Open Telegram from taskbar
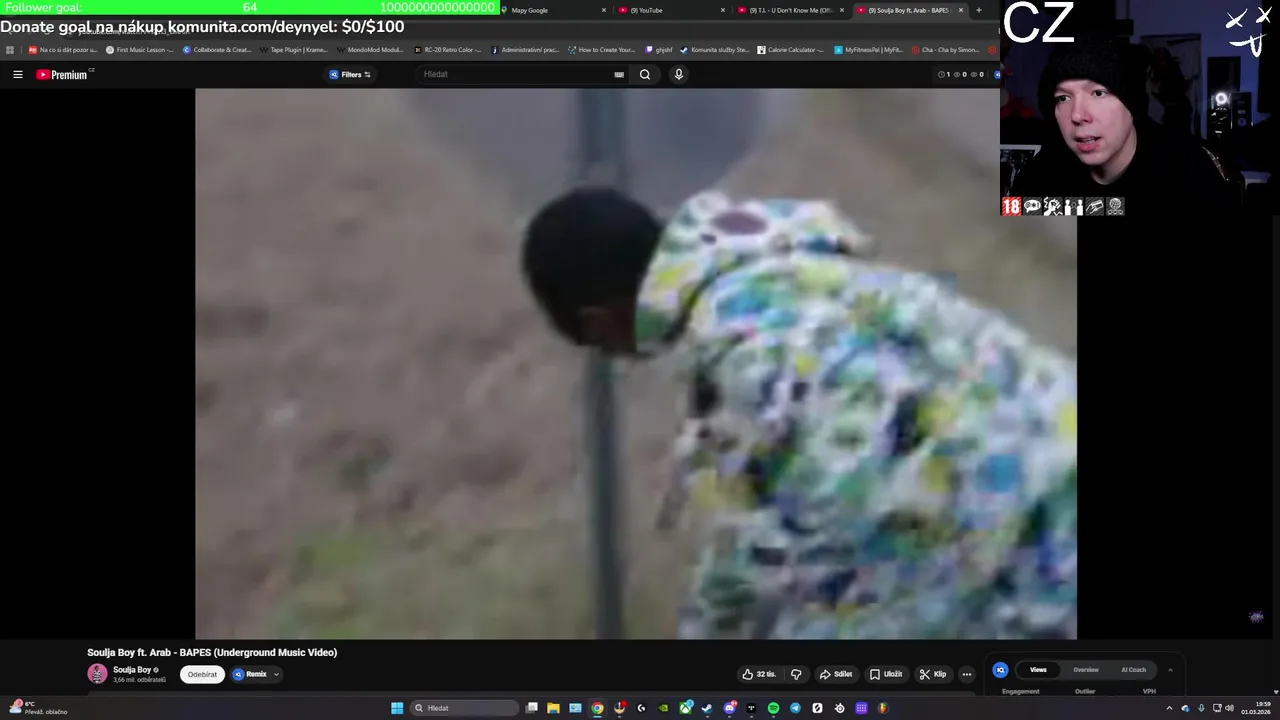Image resolution: width=1280 pixels, height=720 pixels. pyautogui.click(x=795, y=708)
